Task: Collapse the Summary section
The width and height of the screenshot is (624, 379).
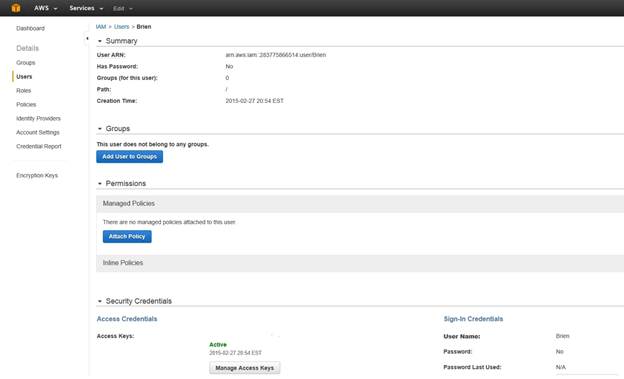Action: click(99, 41)
